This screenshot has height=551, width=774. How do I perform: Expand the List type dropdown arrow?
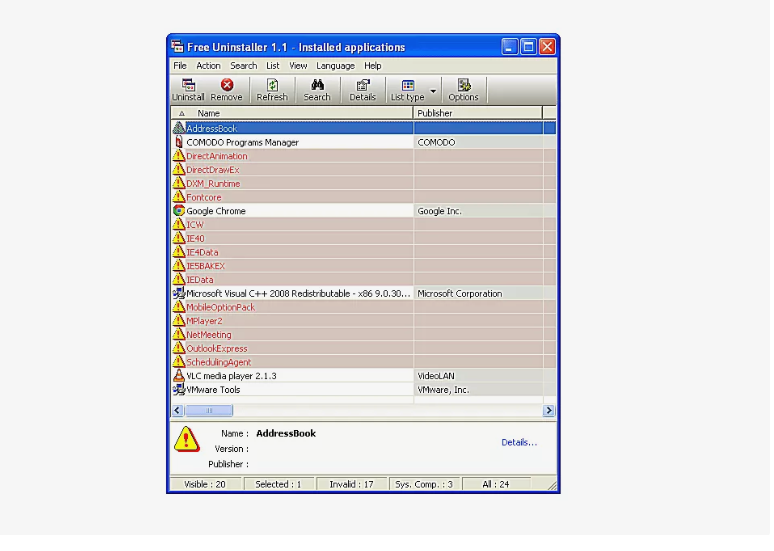(433, 91)
